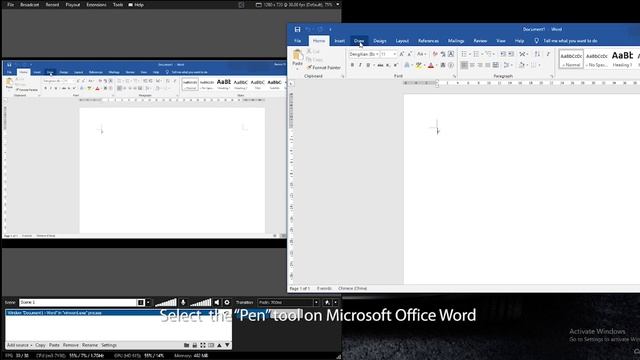640x360 pixels.
Task: Move source down with XSplit down arrow
Action: pyautogui.click(x=227, y=345)
